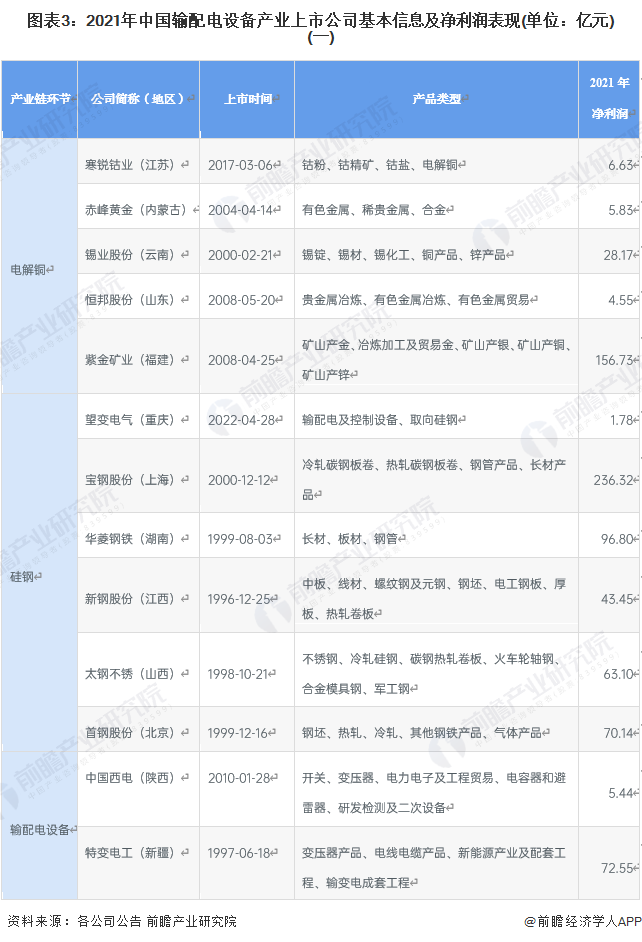Click the 上市时间 column header
This screenshot has width=642, height=942.
pos(247,99)
